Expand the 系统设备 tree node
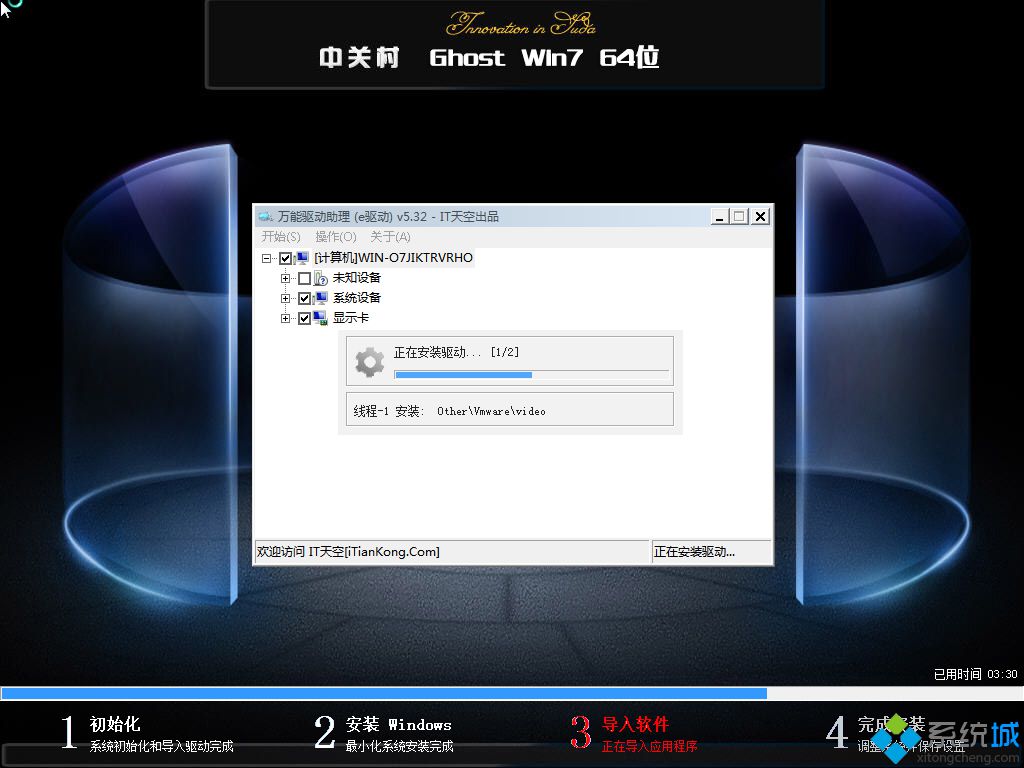 pos(285,298)
